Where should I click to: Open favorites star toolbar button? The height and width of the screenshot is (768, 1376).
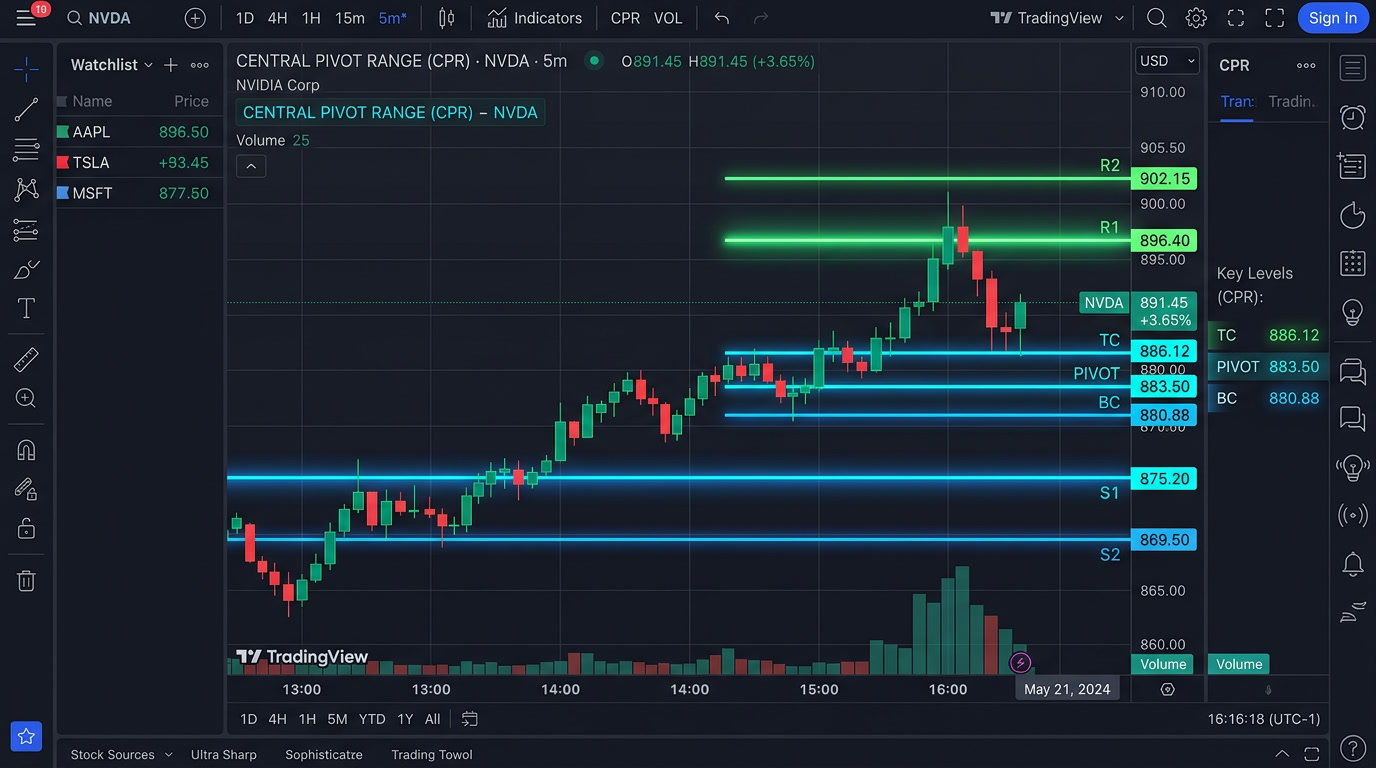point(26,736)
